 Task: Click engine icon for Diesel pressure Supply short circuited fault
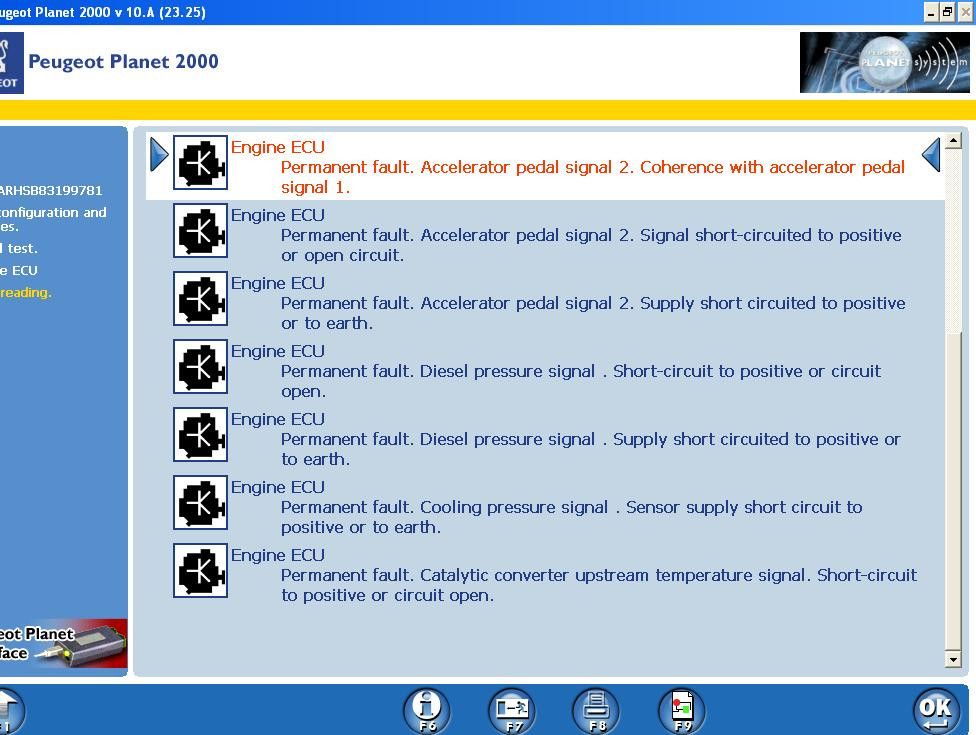point(200,434)
